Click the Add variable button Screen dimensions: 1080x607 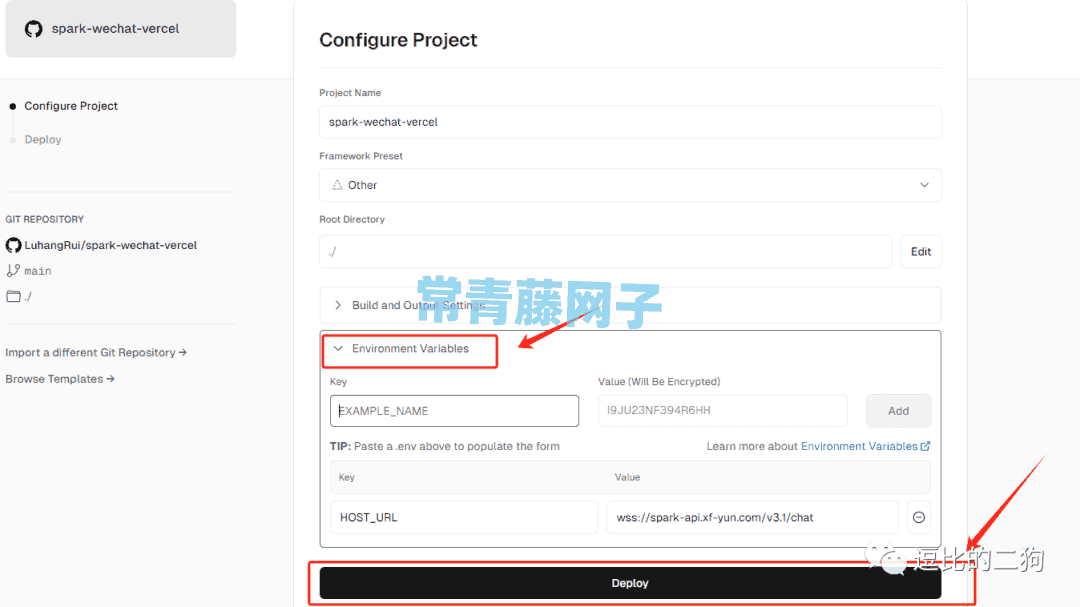click(x=898, y=411)
